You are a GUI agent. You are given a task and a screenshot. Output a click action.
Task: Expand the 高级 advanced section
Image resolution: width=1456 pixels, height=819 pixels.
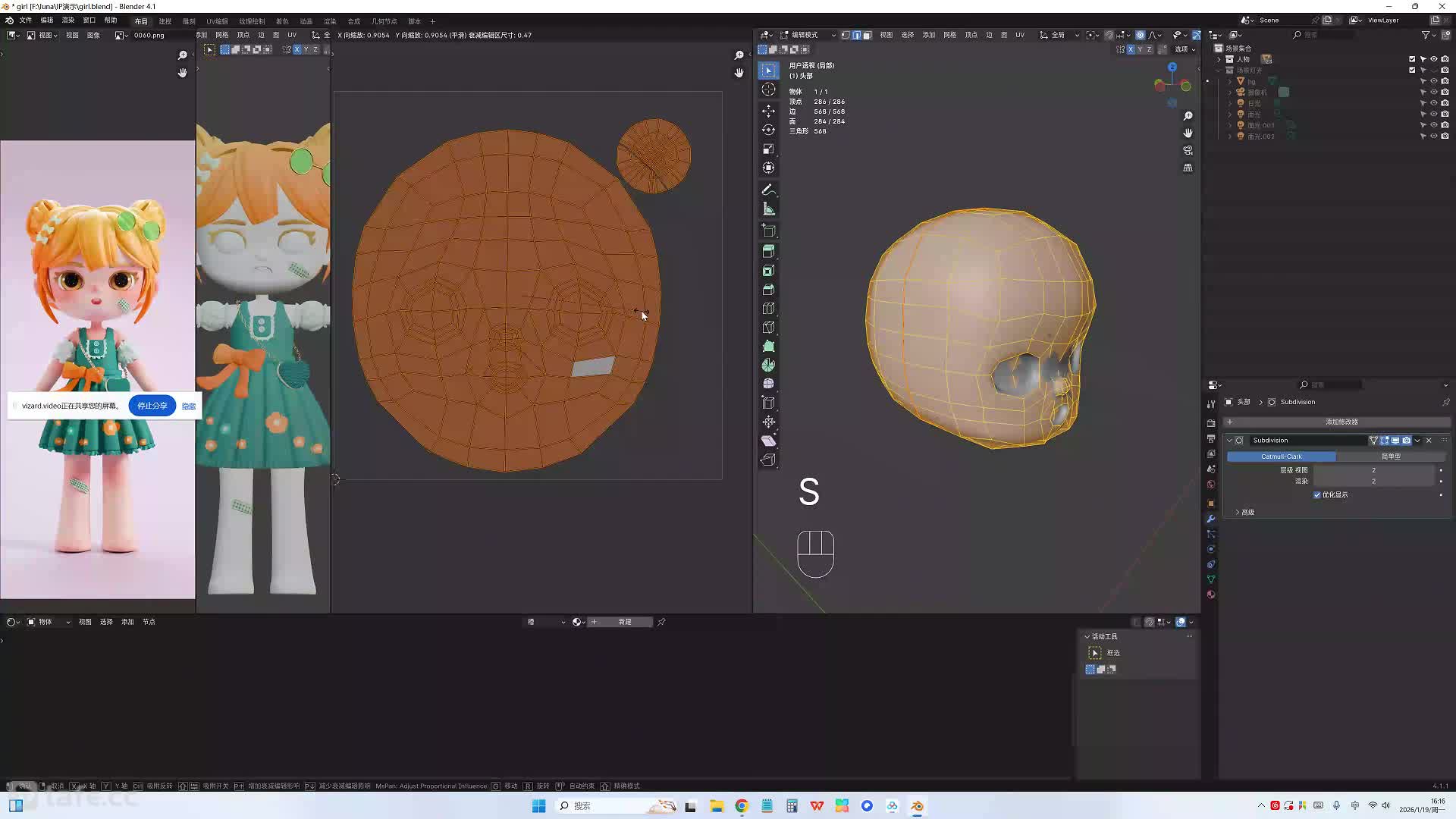1244,512
